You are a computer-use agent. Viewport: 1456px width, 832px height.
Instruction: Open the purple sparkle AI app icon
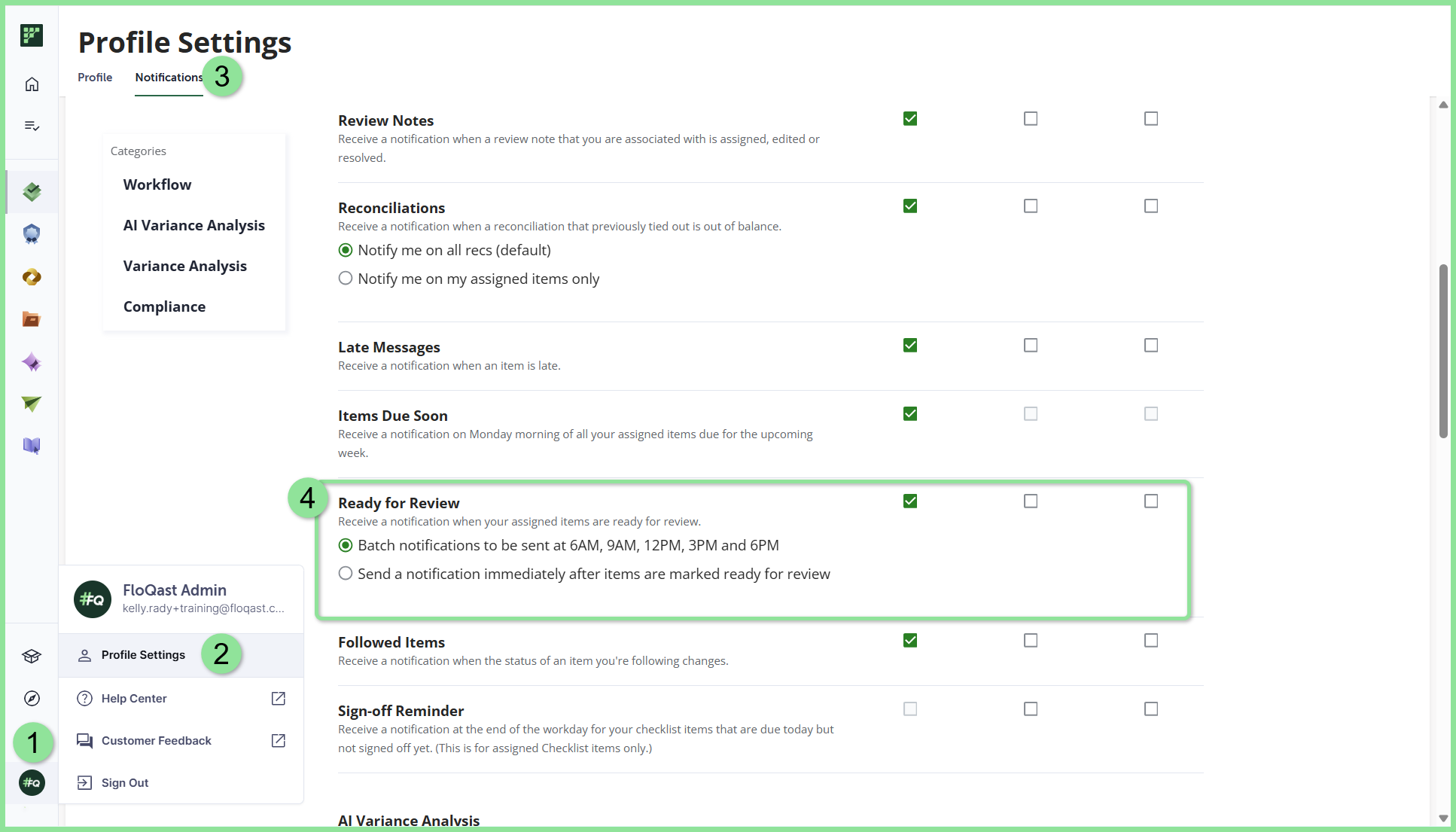coord(32,362)
